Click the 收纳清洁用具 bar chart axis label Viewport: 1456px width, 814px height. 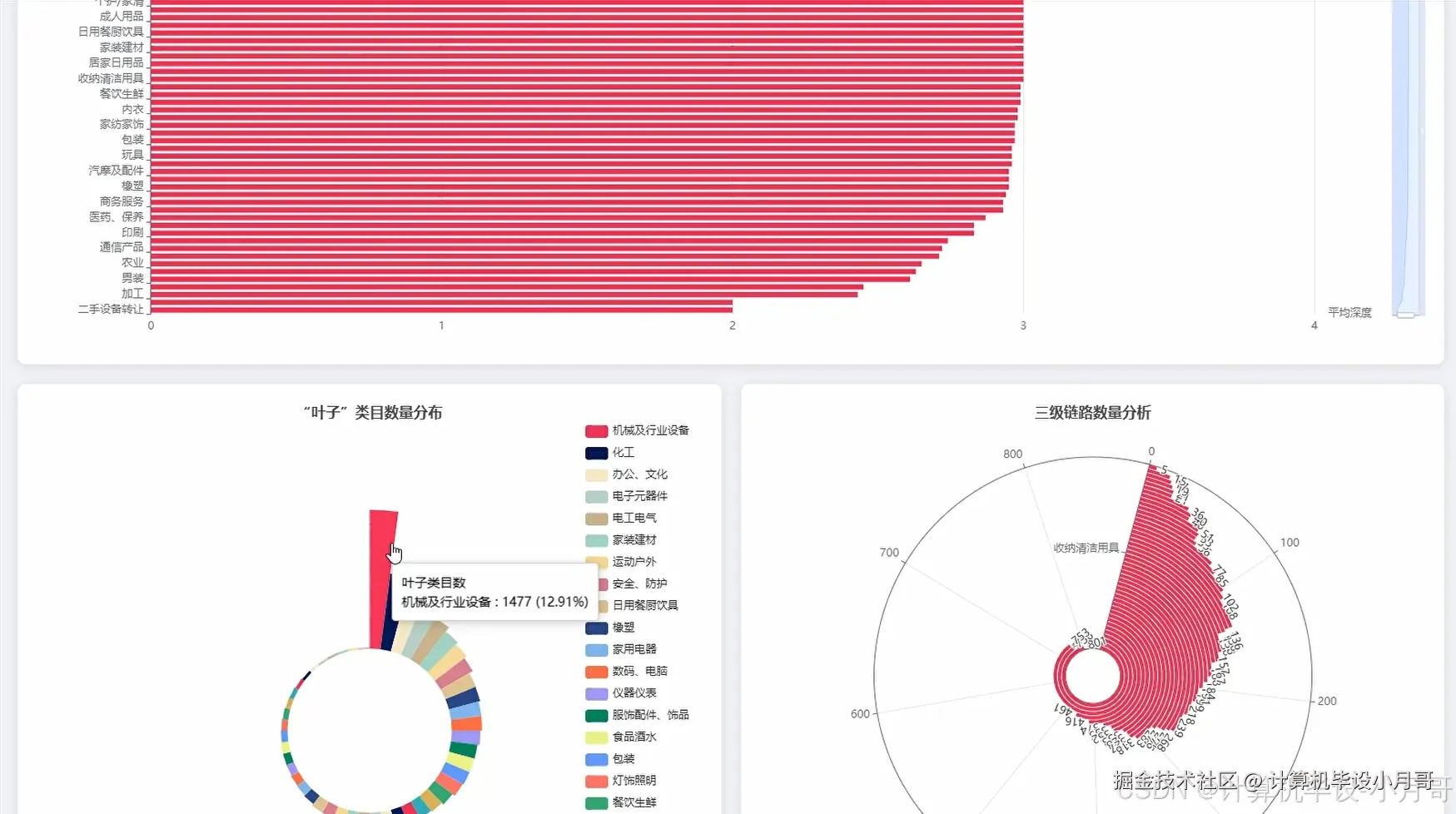tap(111, 78)
